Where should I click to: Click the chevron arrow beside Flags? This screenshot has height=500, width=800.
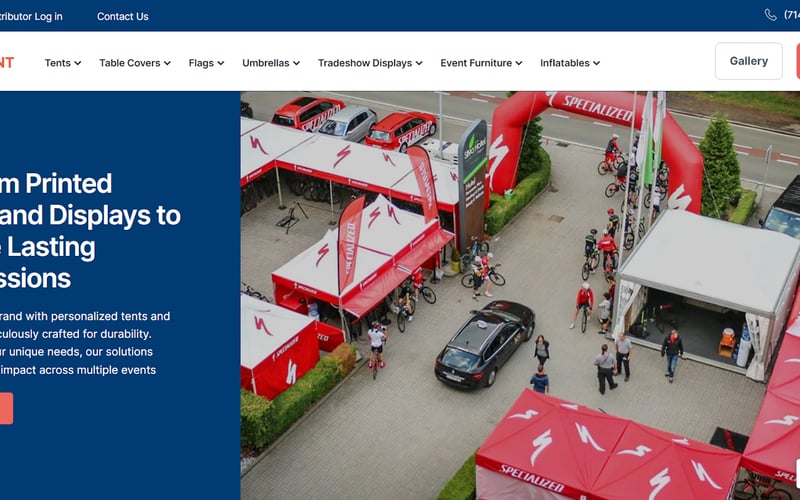tap(220, 63)
